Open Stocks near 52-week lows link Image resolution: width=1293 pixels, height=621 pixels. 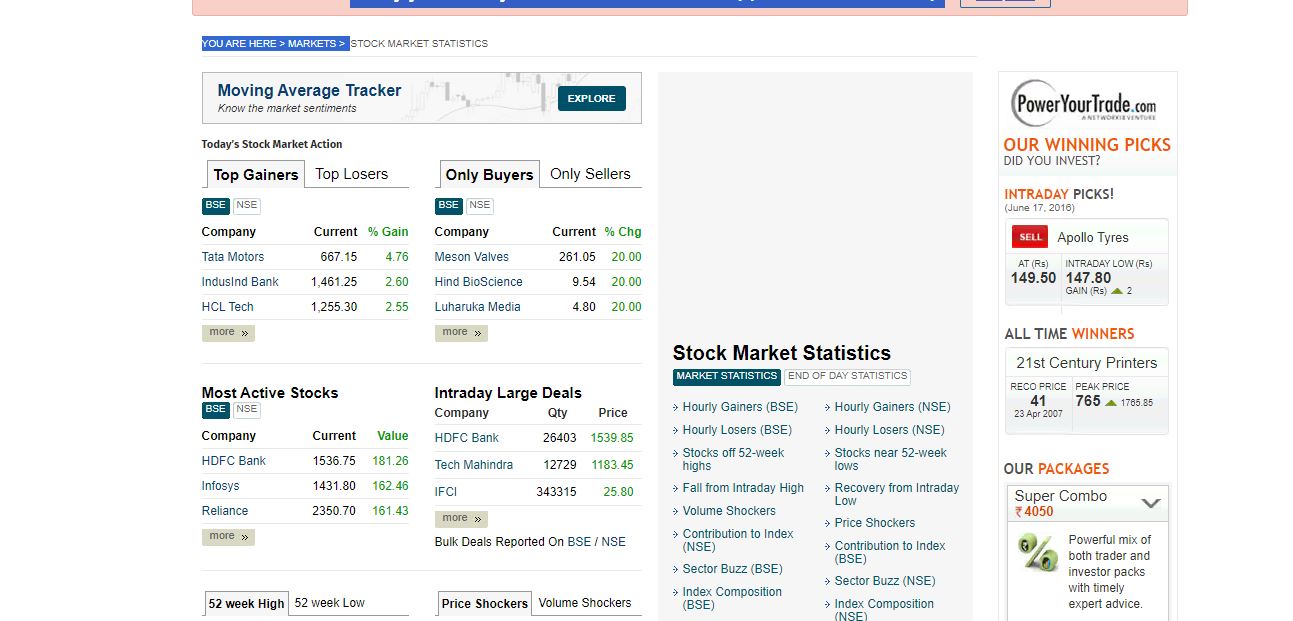891,459
